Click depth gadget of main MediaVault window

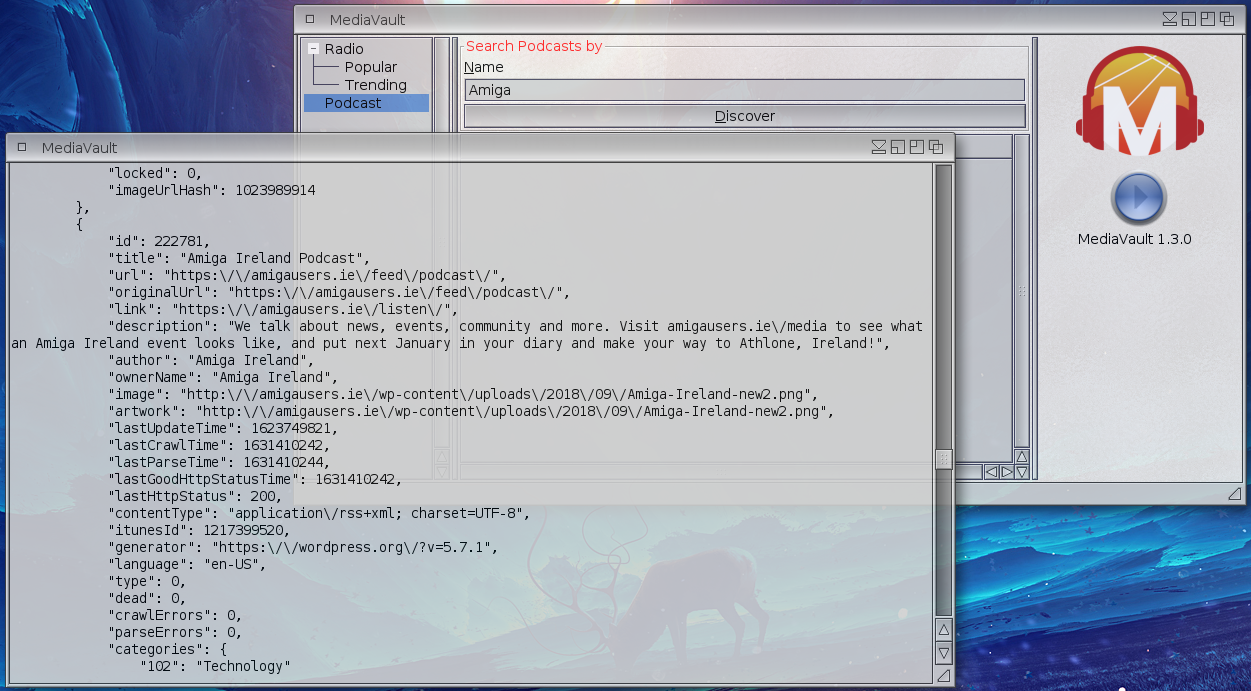point(1226,19)
